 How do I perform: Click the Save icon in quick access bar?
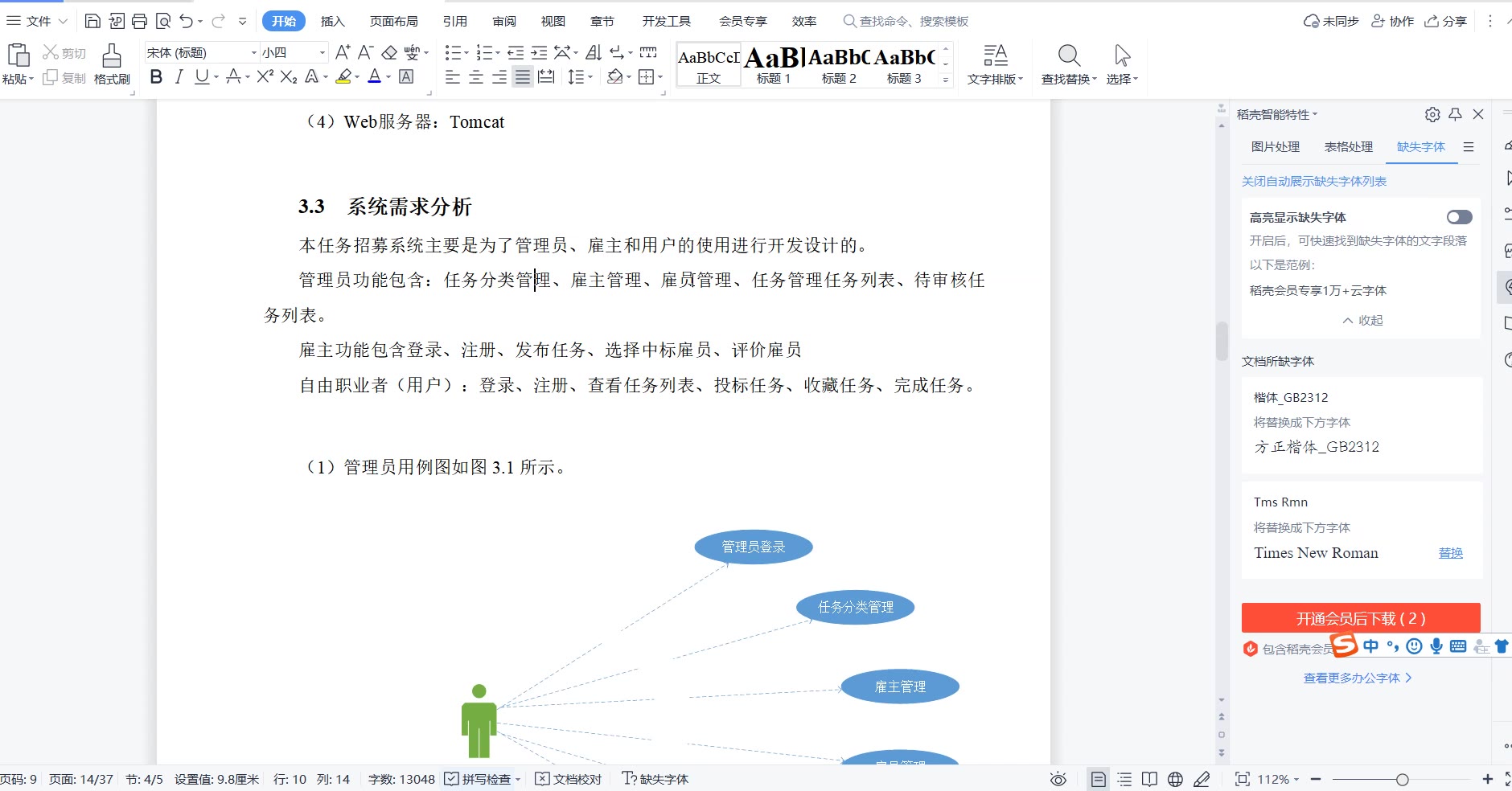[x=92, y=21]
